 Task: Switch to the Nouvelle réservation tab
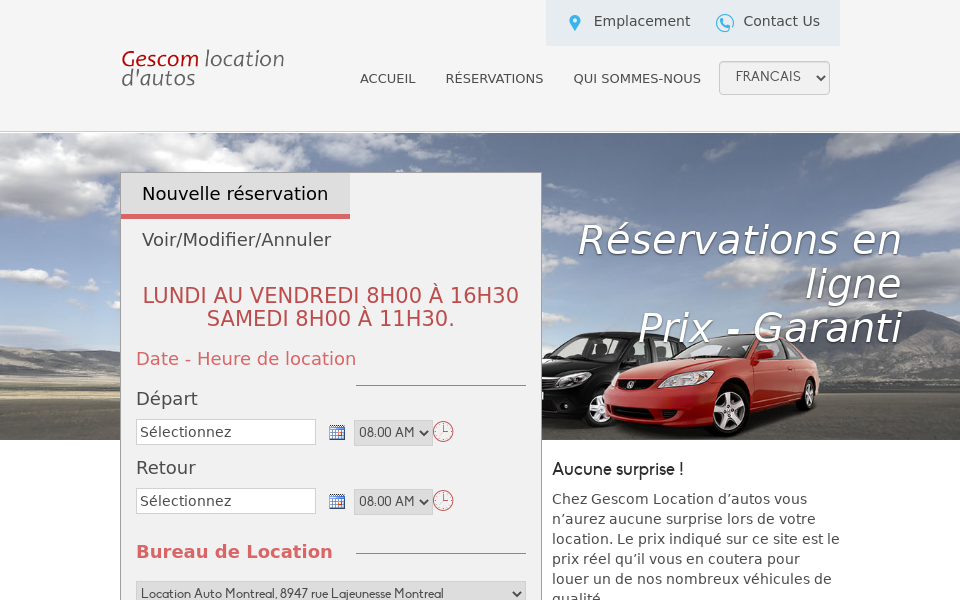235,194
